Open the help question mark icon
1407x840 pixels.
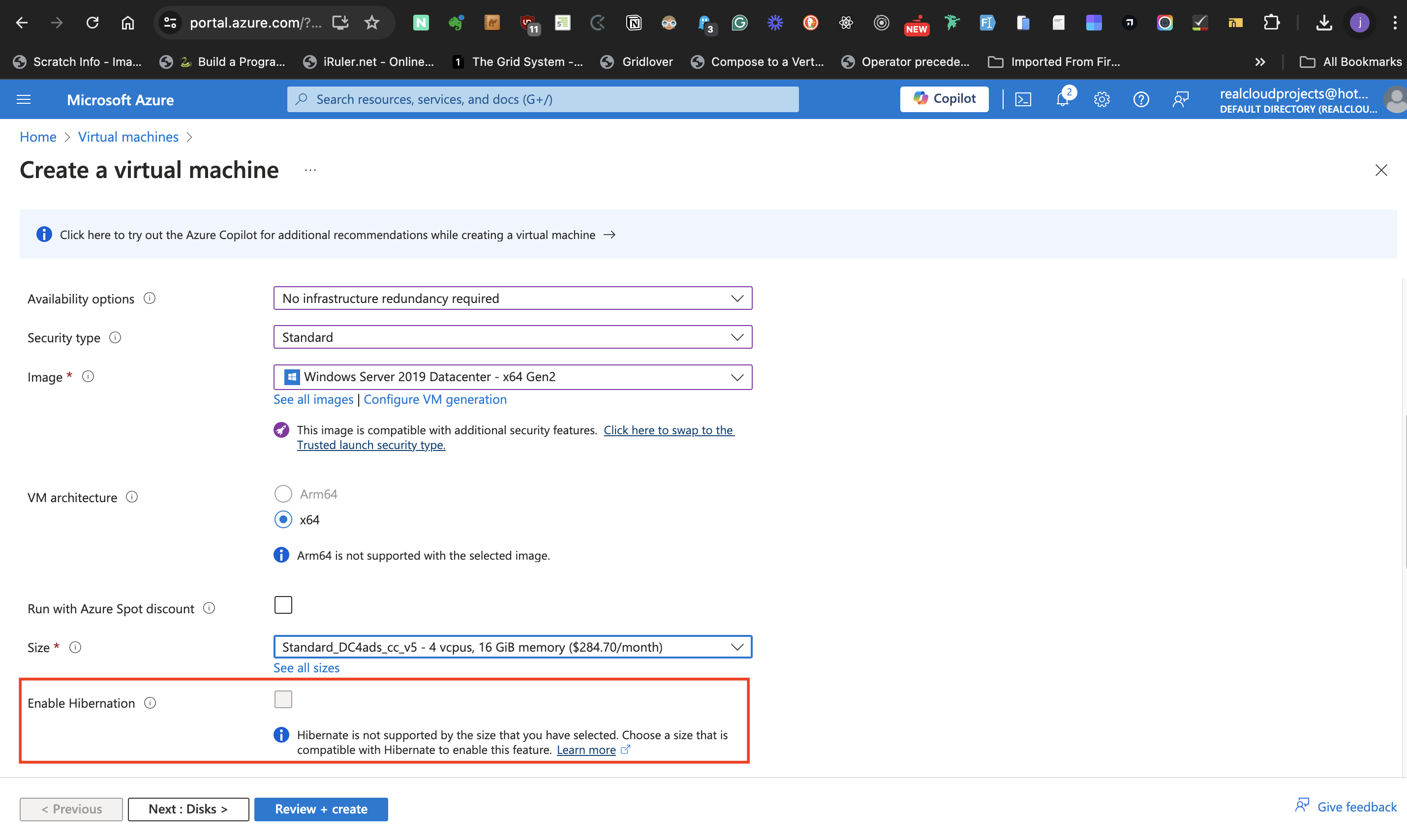[1141, 100]
